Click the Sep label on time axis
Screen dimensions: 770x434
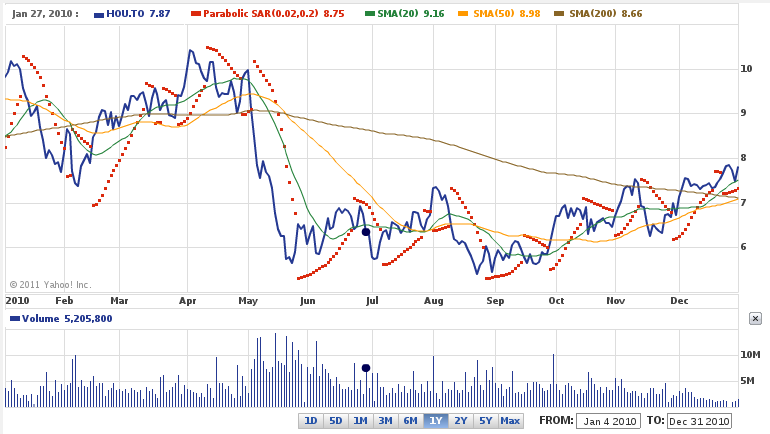pyautogui.click(x=495, y=300)
